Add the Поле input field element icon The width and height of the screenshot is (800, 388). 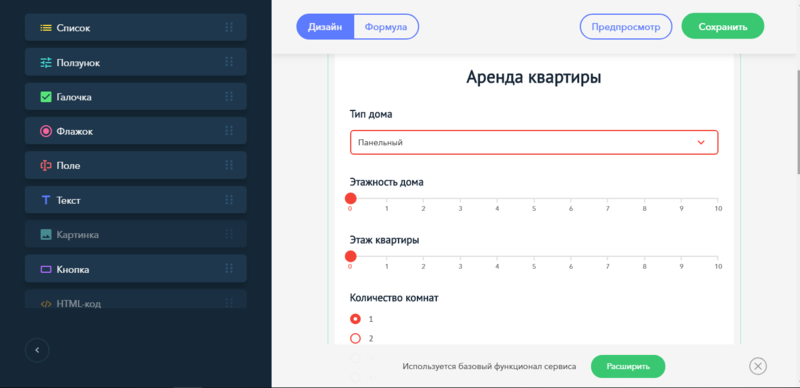point(46,166)
